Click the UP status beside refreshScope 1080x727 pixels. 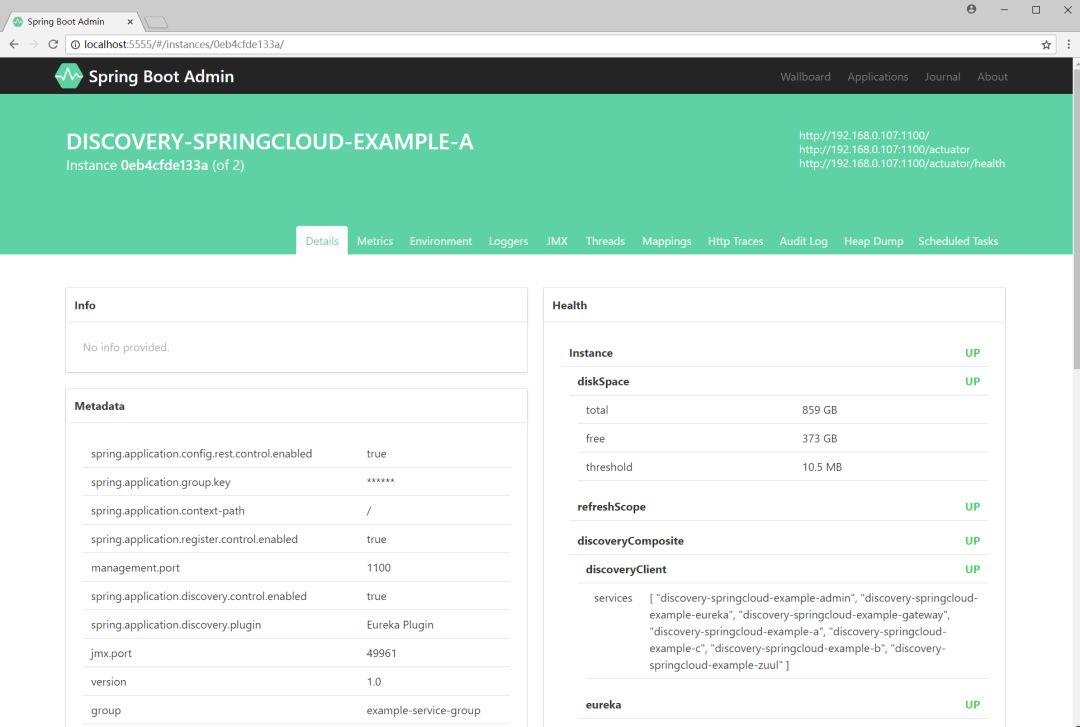click(972, 506)
